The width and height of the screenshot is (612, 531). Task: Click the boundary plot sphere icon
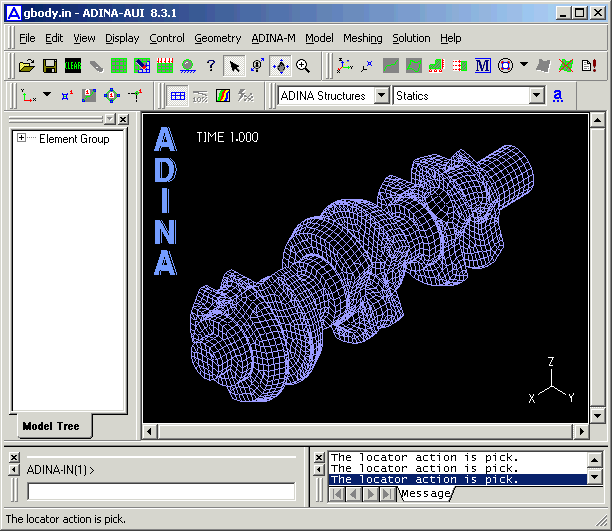click(x=188, y=66)
